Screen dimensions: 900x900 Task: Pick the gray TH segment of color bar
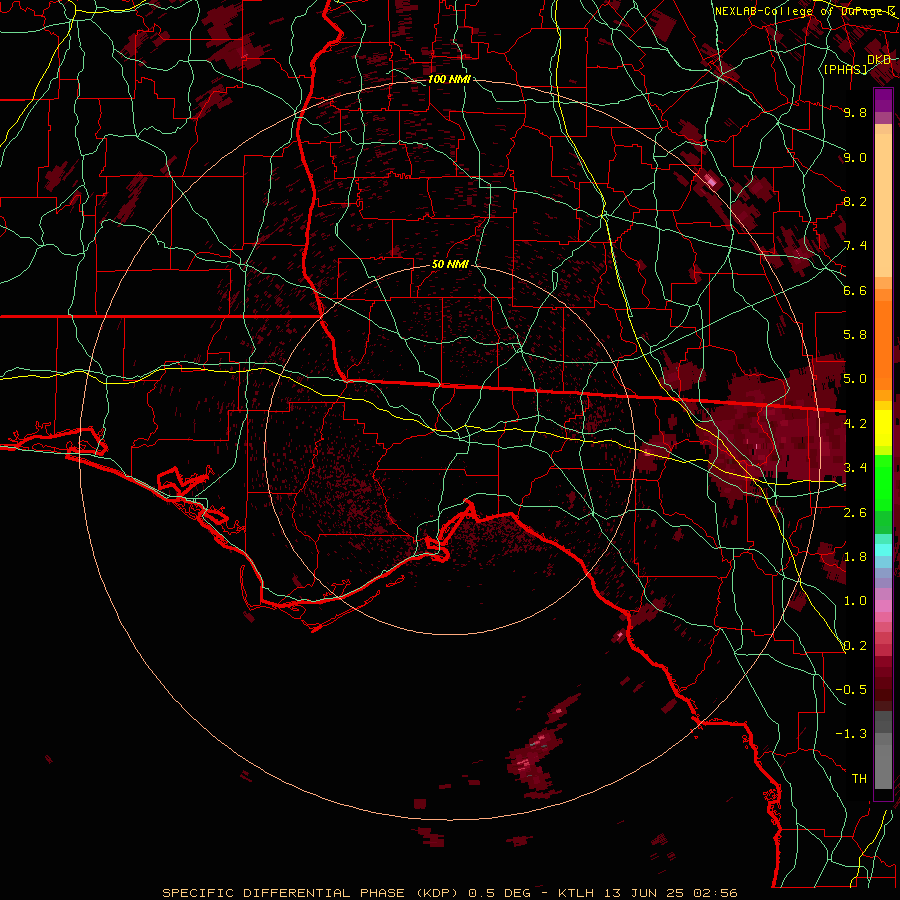[x=883, y=766]
